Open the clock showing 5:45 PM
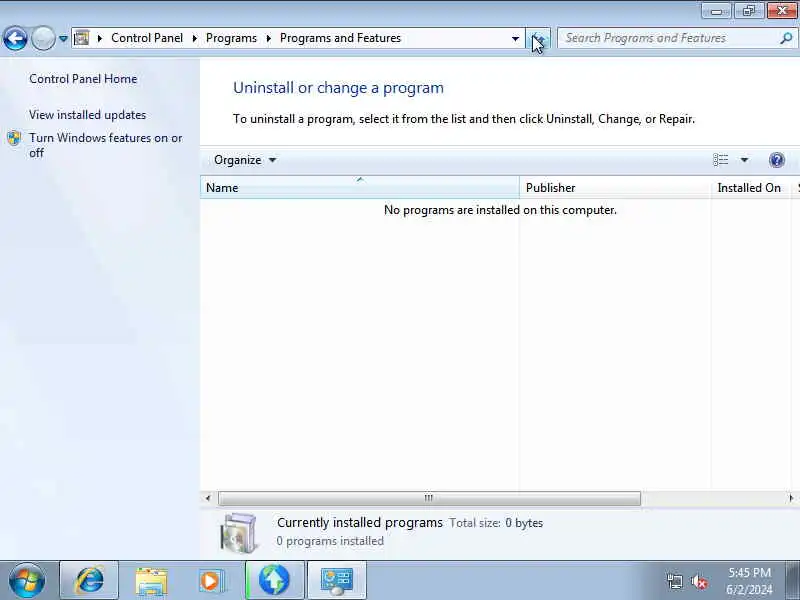This screenshot has width=800, height=600. coord(749,581)
